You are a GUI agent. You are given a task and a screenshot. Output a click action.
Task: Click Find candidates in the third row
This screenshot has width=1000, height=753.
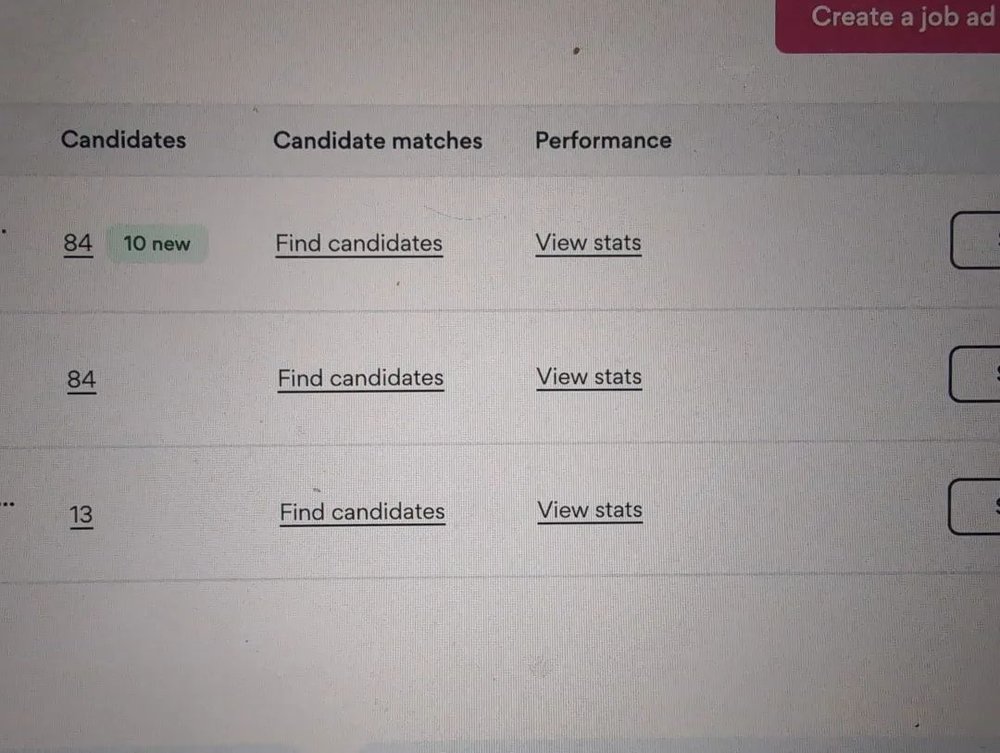(x=362, y=512)
